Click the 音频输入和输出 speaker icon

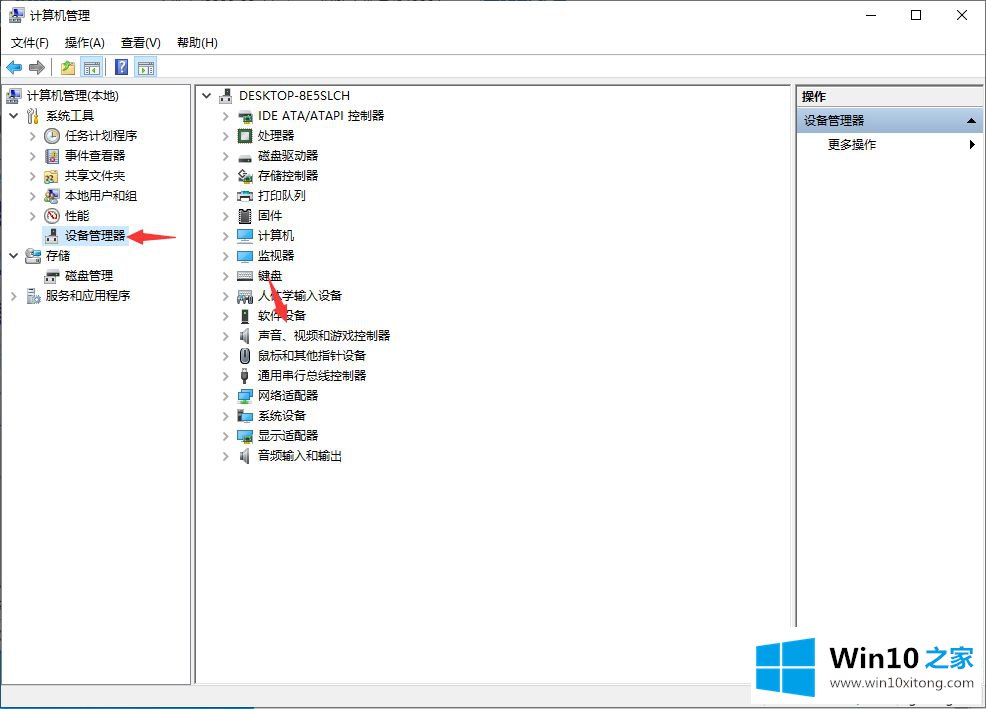tap(245, 456)
